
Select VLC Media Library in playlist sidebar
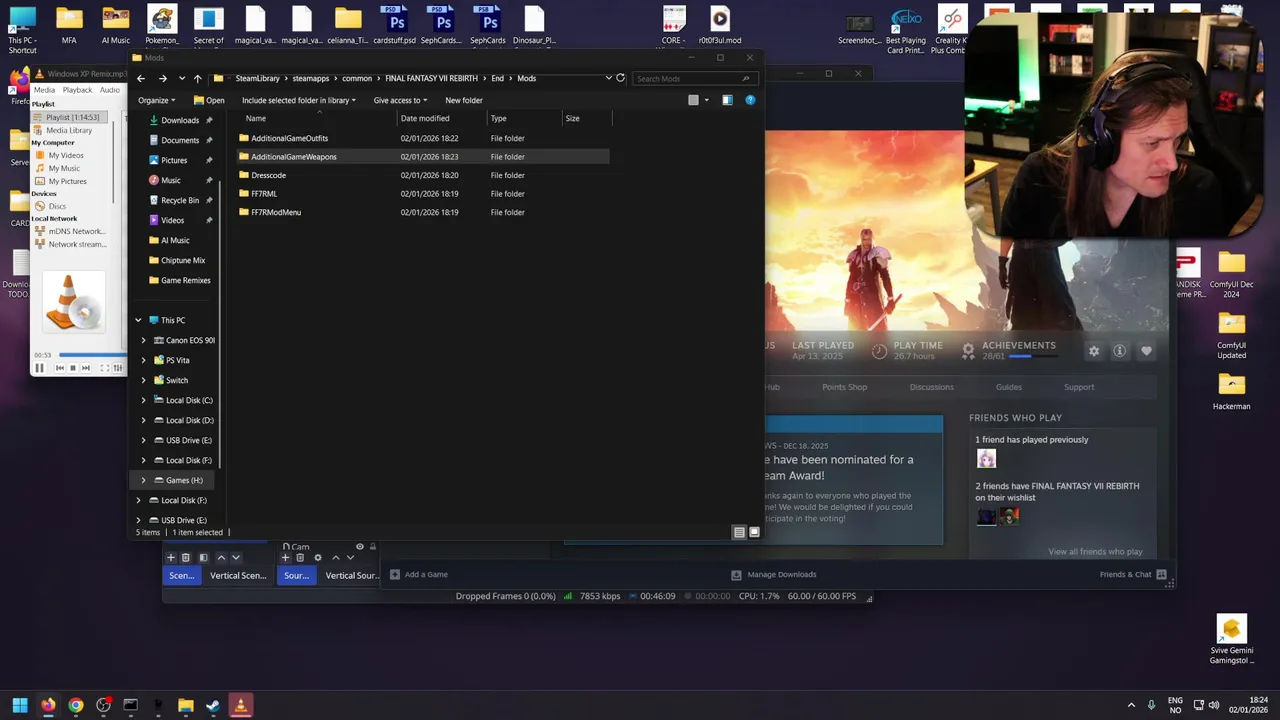(x=69, y=130)
